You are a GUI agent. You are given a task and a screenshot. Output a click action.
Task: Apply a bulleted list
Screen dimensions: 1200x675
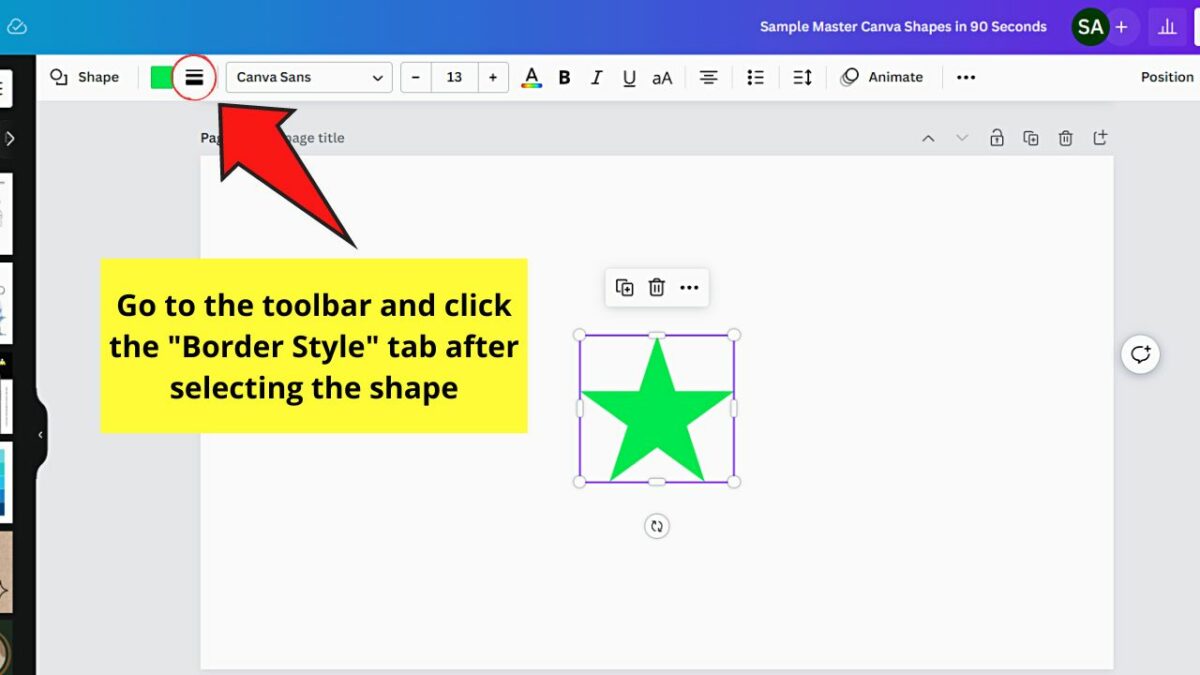click(x=755, y=77)
